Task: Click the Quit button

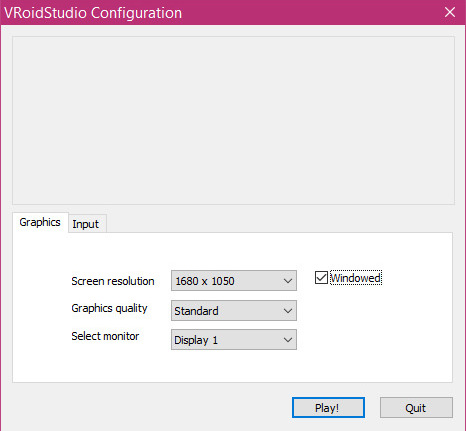Action: [x=416, y=408]
